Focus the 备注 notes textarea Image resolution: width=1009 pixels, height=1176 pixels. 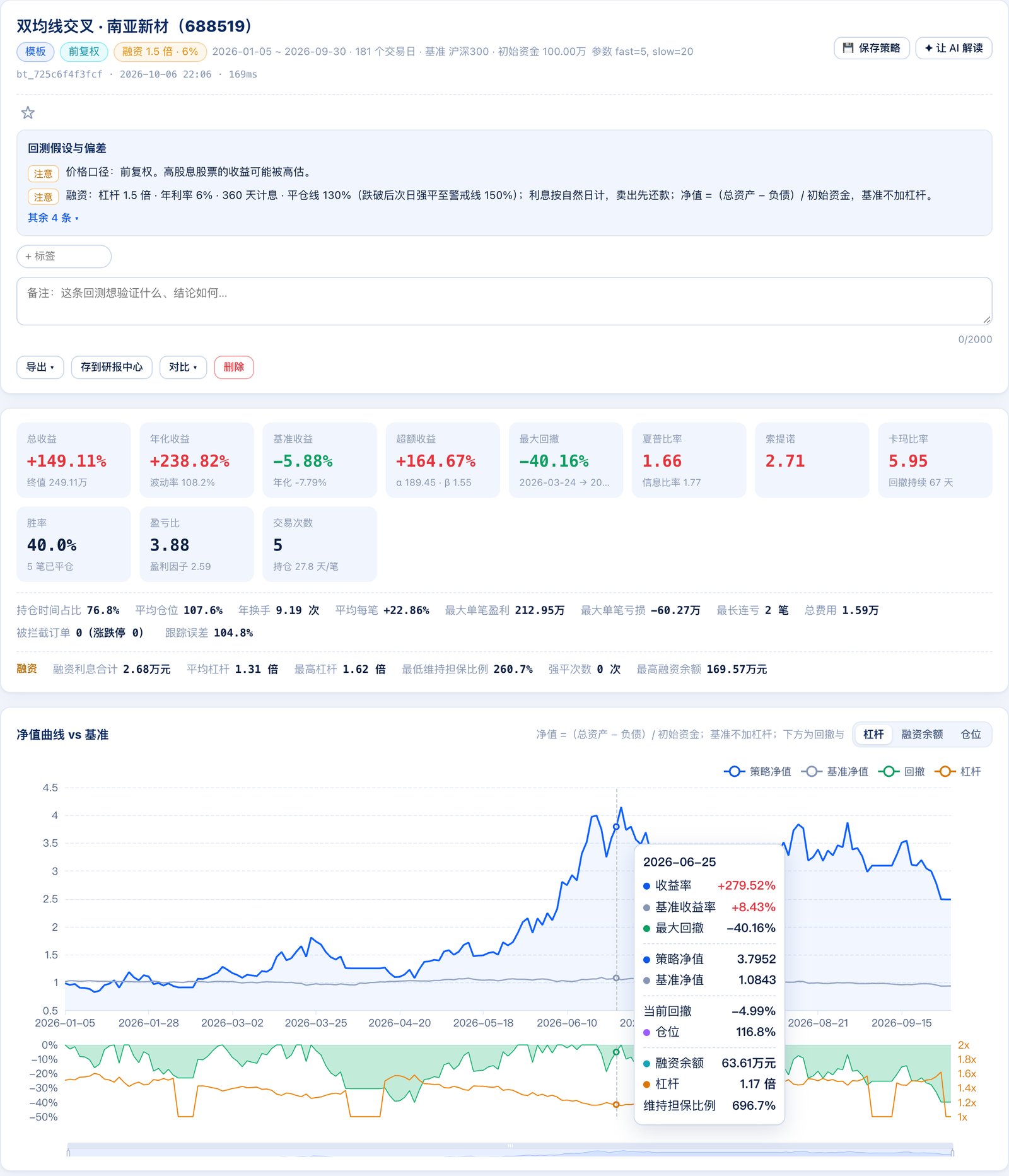point(504,301)
